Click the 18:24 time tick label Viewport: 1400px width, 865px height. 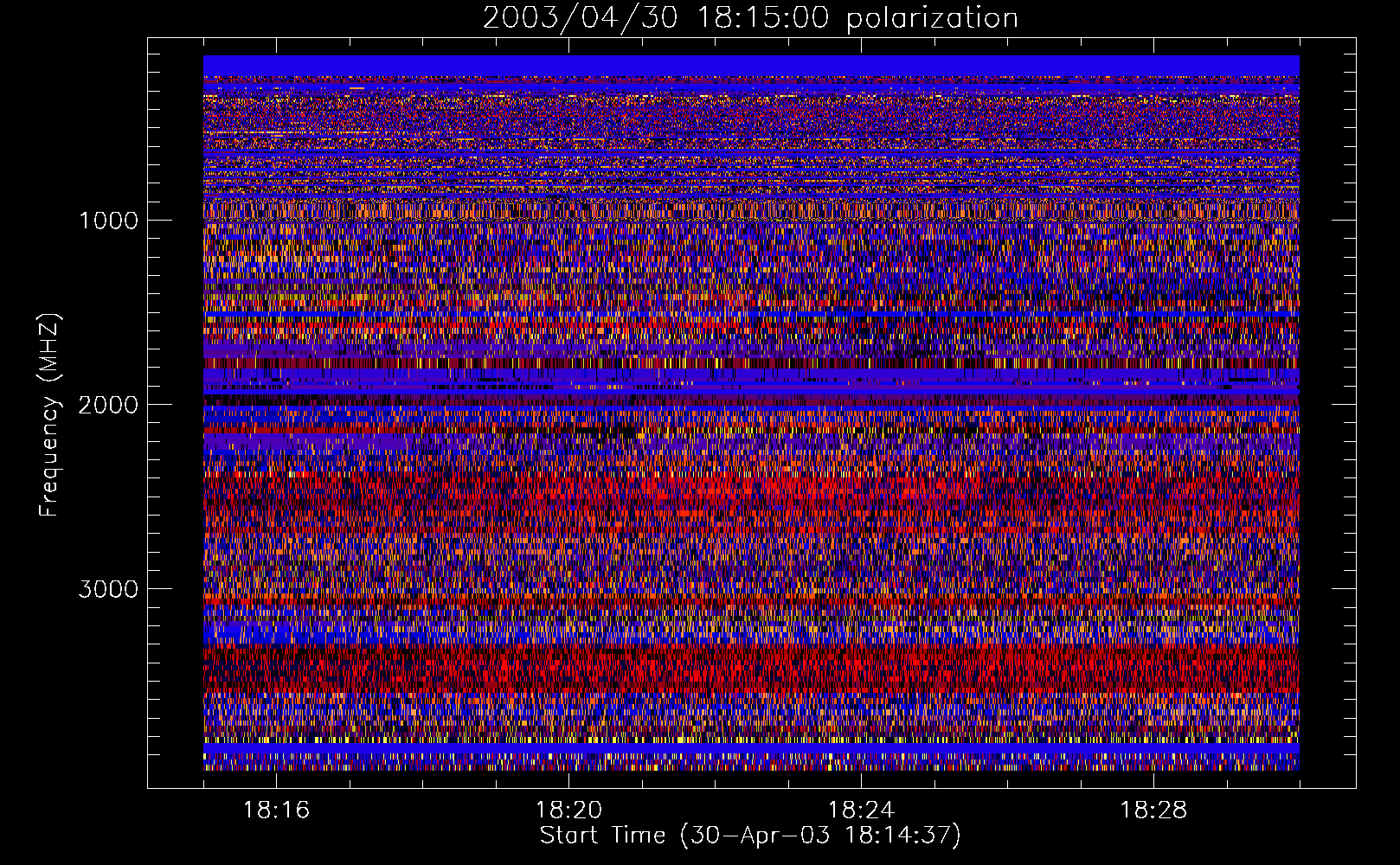tap(861, 811)
